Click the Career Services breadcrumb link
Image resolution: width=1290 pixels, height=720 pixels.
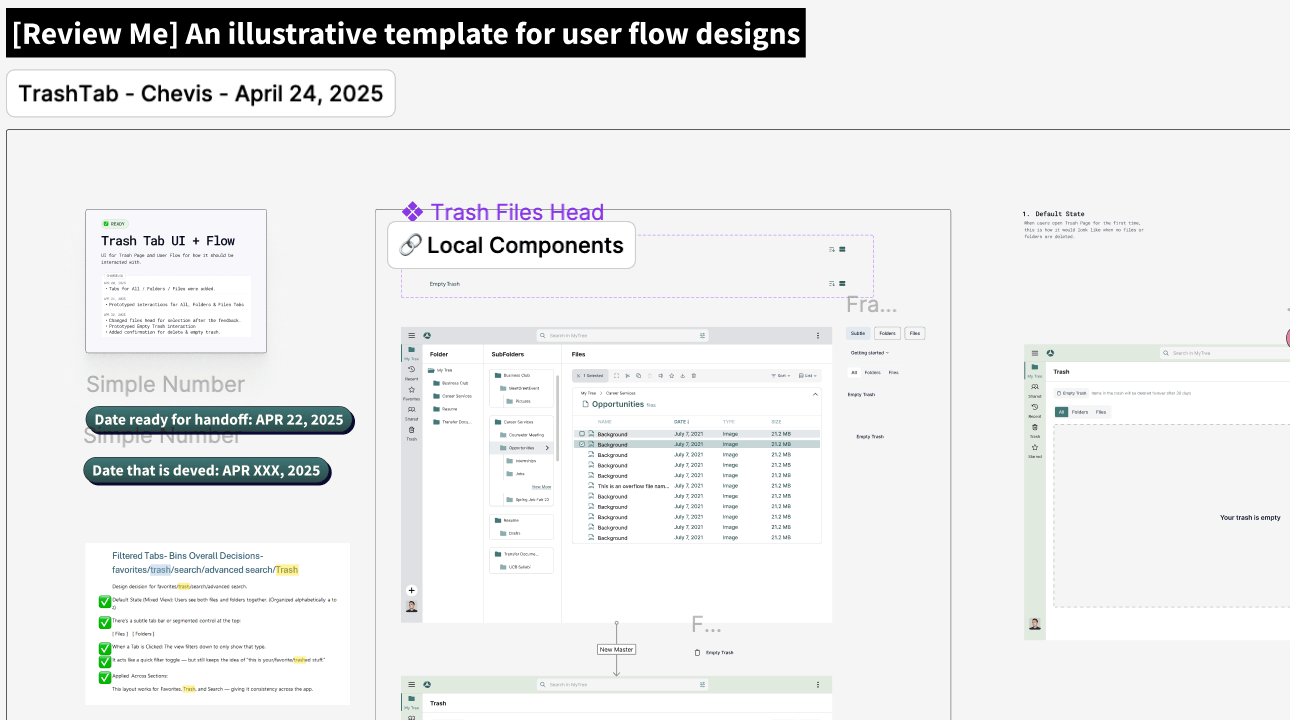(620, 393)
